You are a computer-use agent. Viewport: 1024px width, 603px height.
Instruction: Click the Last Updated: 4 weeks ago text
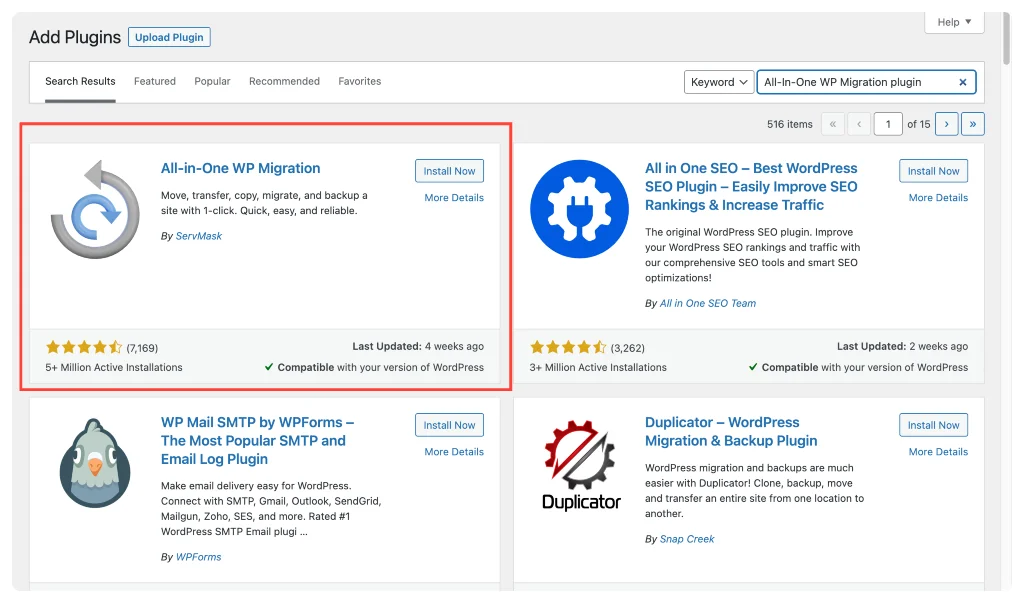click(418, 347)
